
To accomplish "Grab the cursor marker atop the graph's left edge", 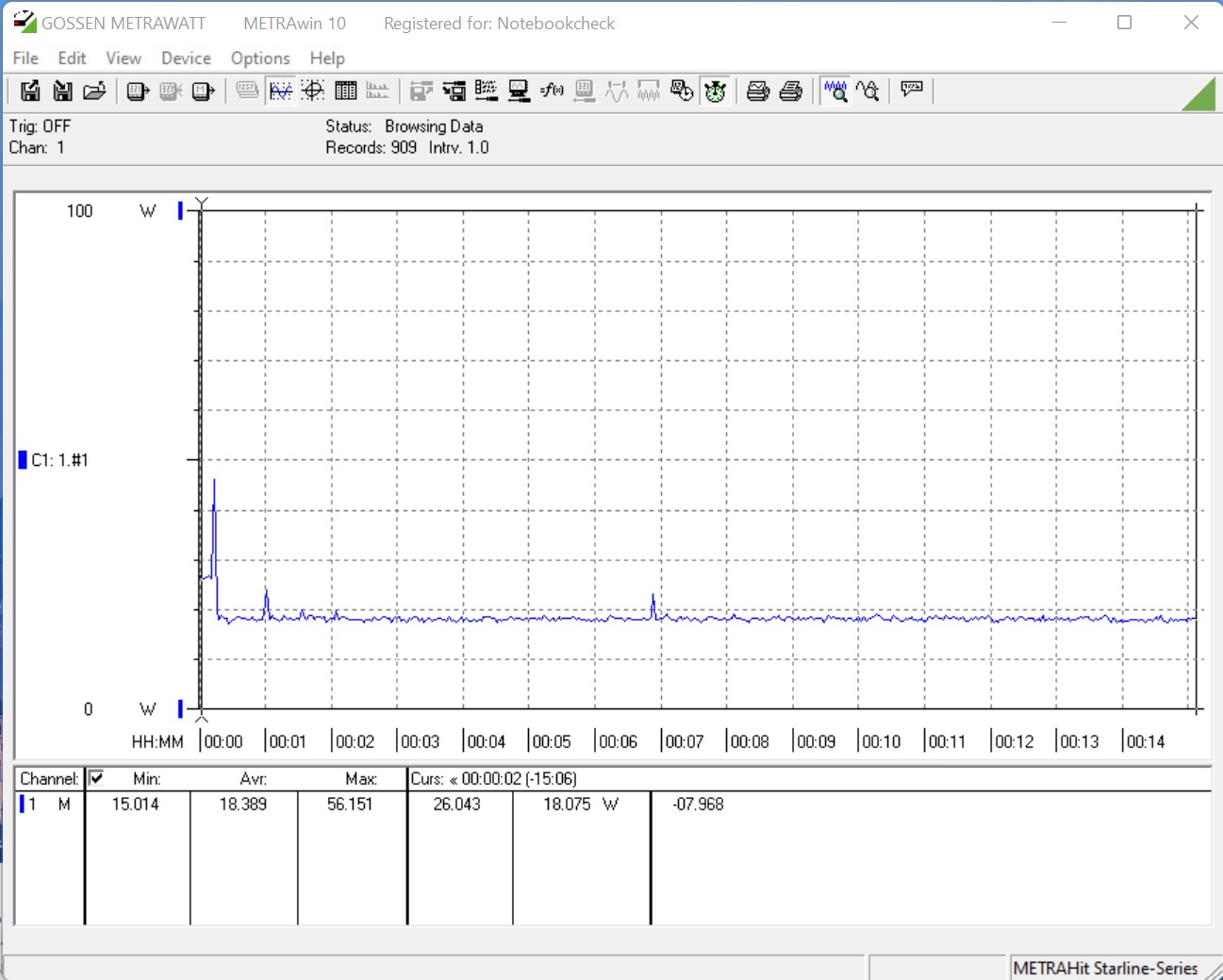I will click(x=201, y=203).
